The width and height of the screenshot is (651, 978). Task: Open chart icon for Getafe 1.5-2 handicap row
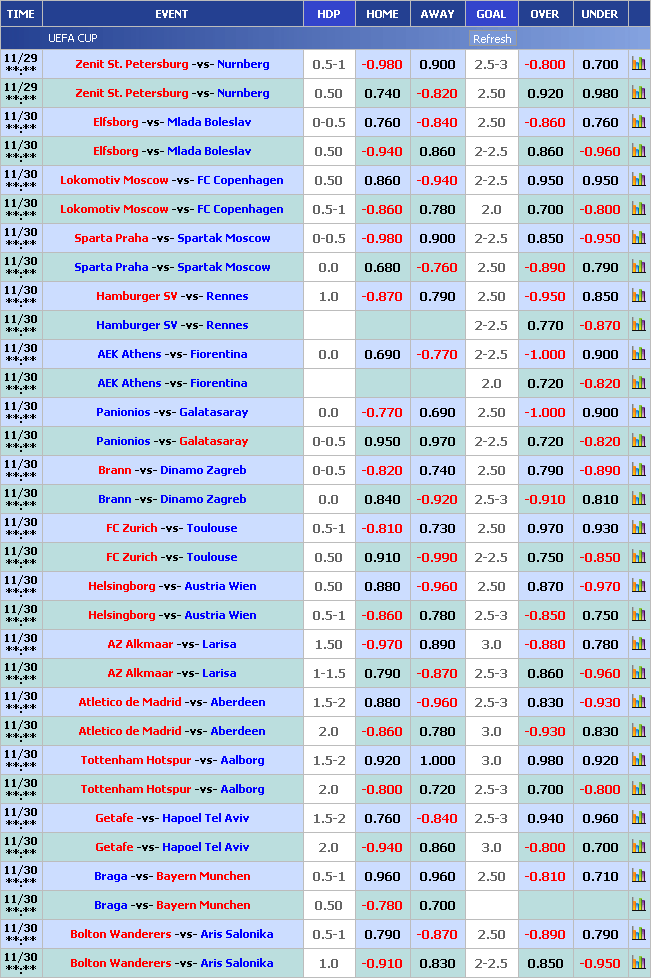coord(638,818)
